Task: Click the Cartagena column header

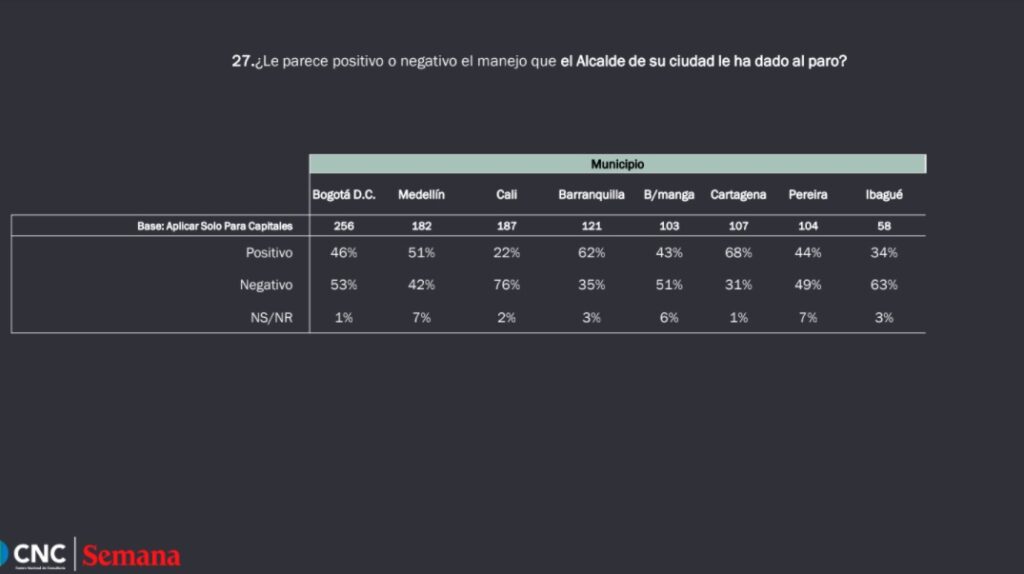Action: point(738,195)
